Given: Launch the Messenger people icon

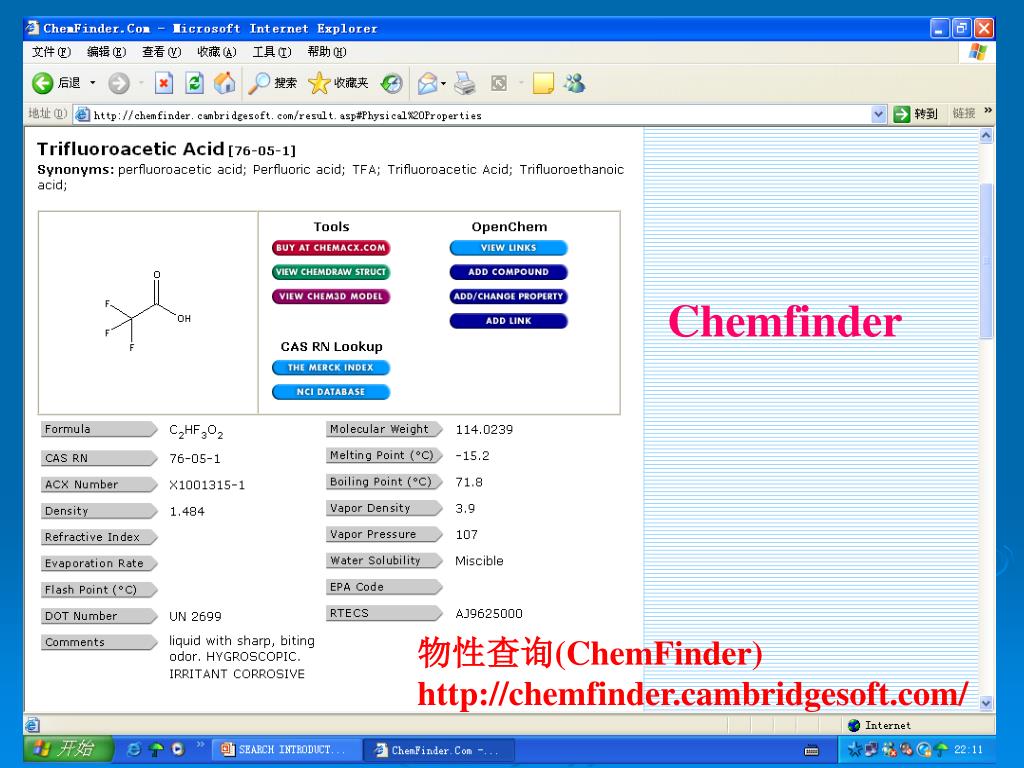Looking at the screenshot, I should [x=575, y=83].
